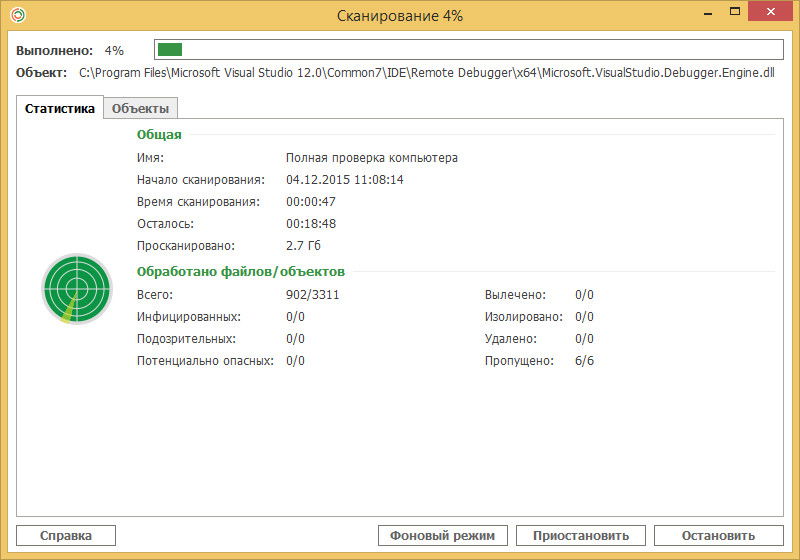Viewport: 800px width, 560px height.
Task: Click the Вылечено label
Action: (x=515, y=294)
